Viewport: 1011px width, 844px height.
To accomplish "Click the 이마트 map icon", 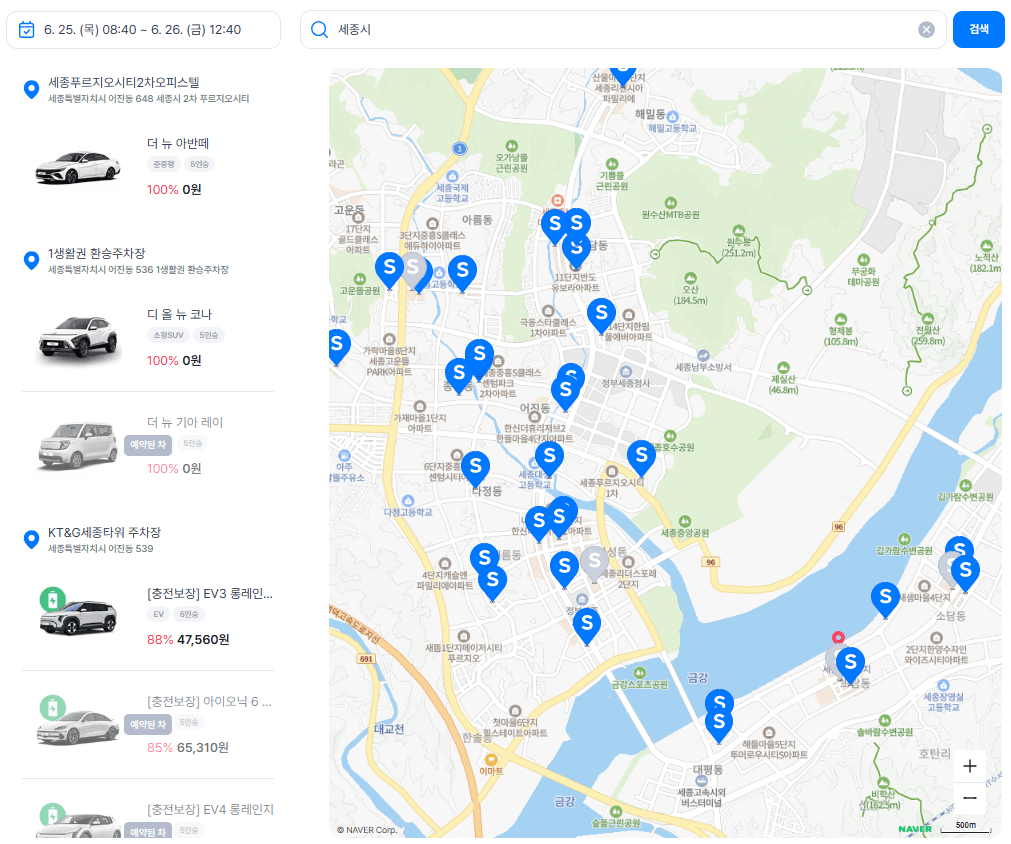I will coord(491,760).
